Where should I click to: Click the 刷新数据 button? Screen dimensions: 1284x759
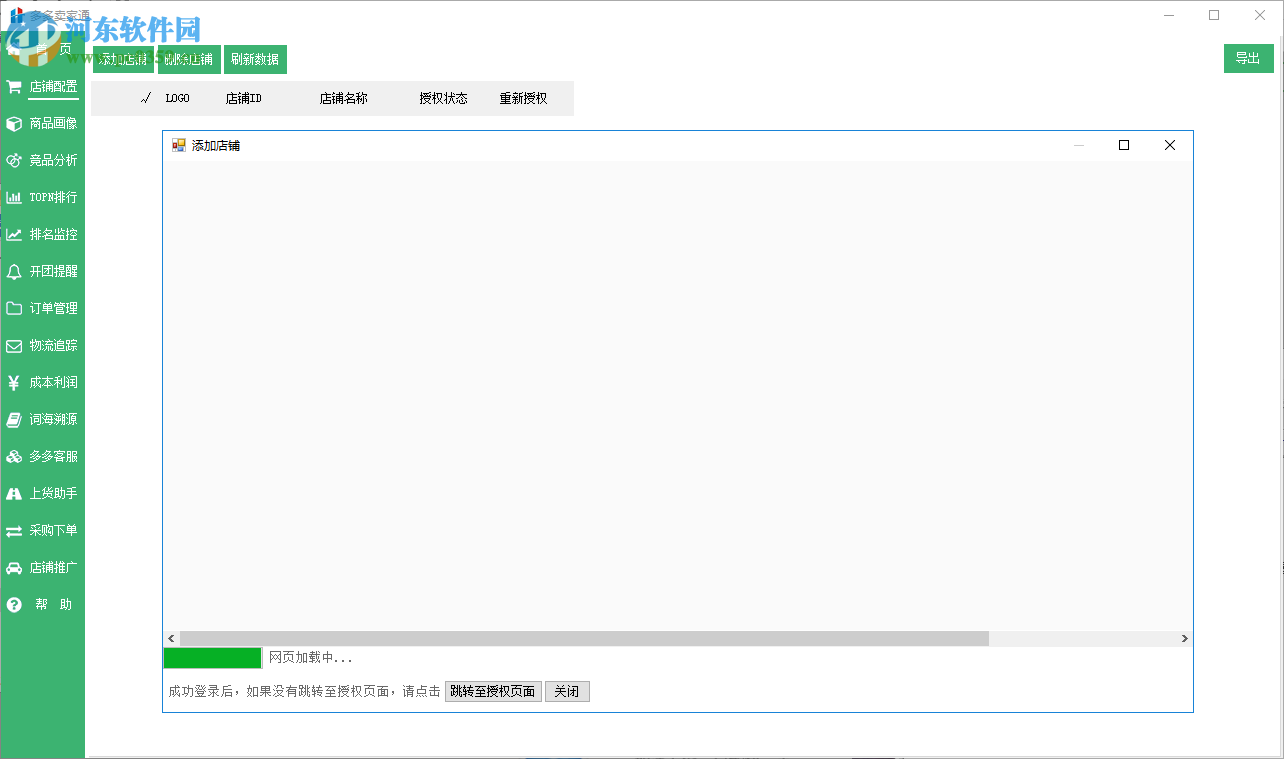point(255,59)
